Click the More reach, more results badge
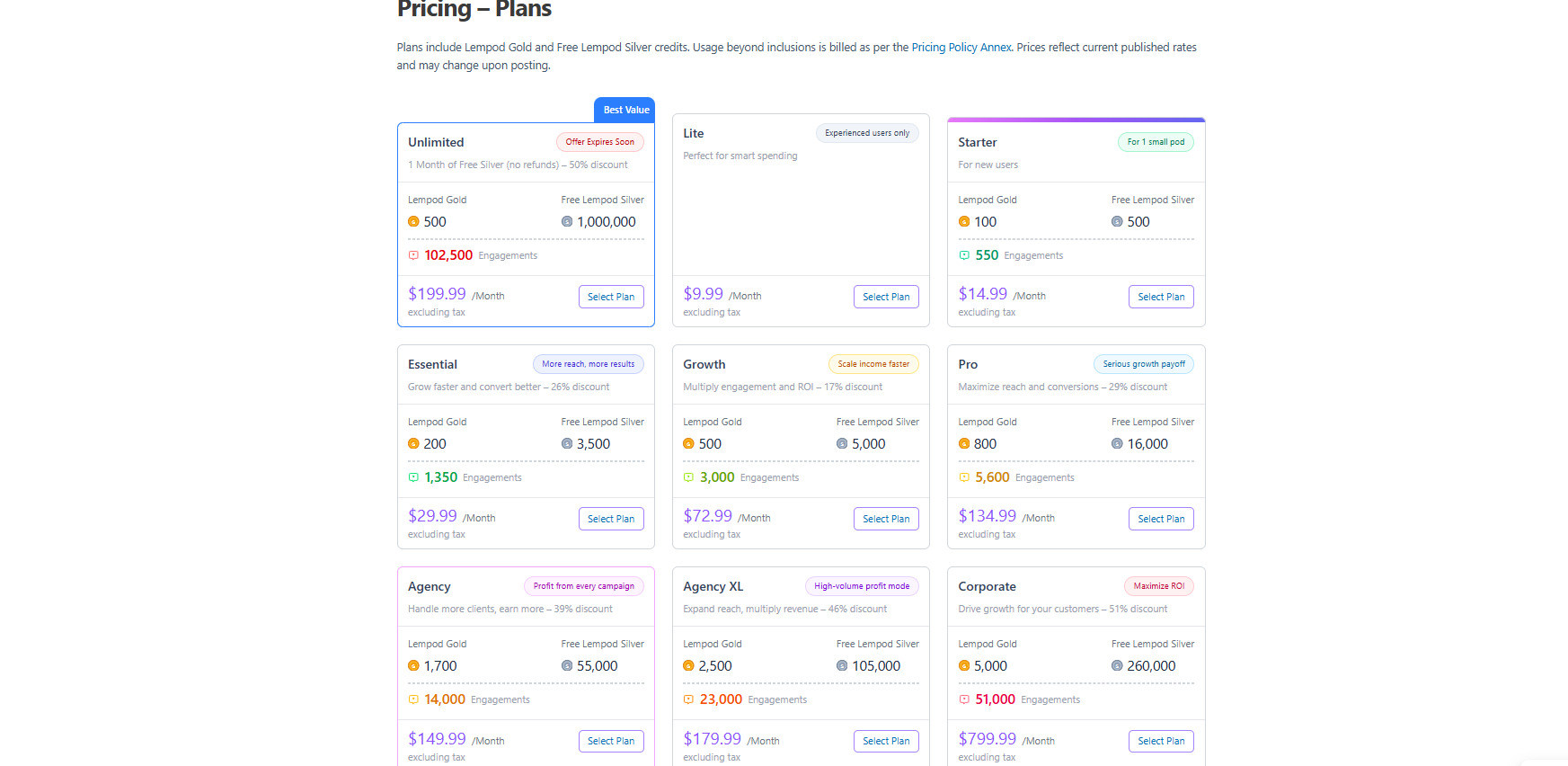Image resolution: width=1568 pixels, height=766 pixels. point(589,364)
